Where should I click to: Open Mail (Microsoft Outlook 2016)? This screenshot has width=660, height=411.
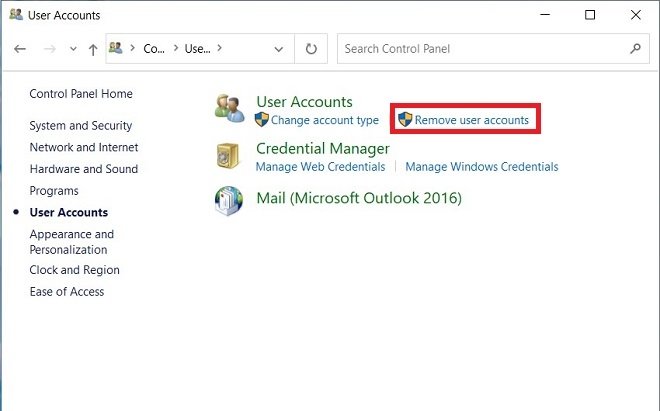[359, 198]
